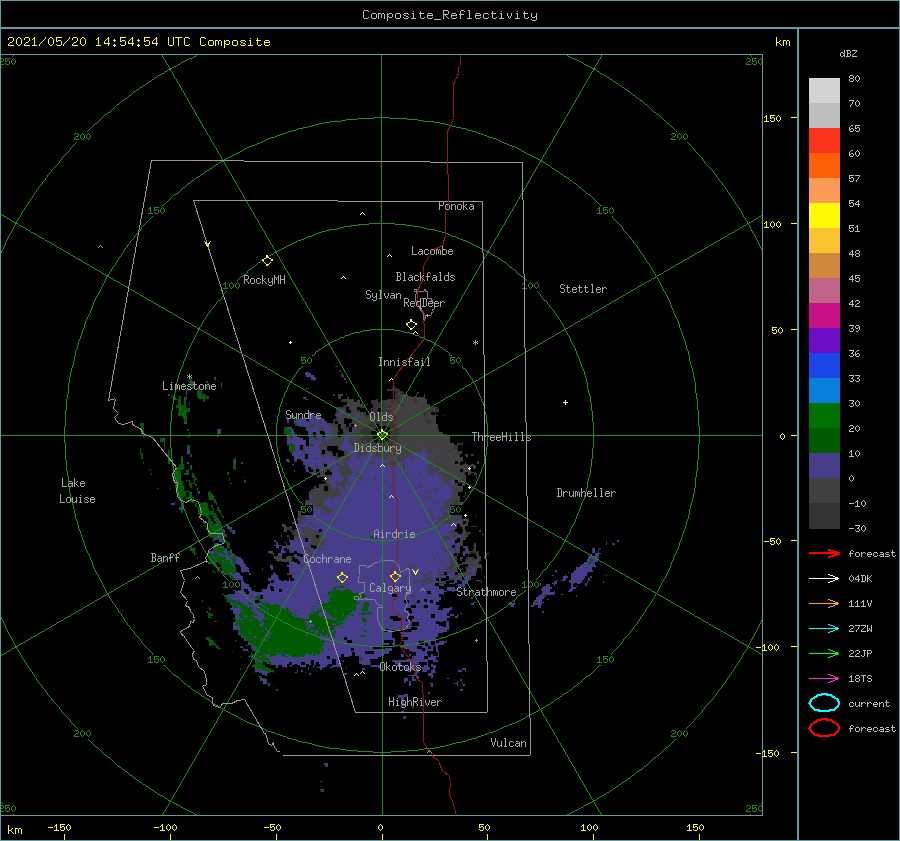This screenshot has height=841, width=900.
Task: Click the ThreeHills label on map
Action: point(501,437)
